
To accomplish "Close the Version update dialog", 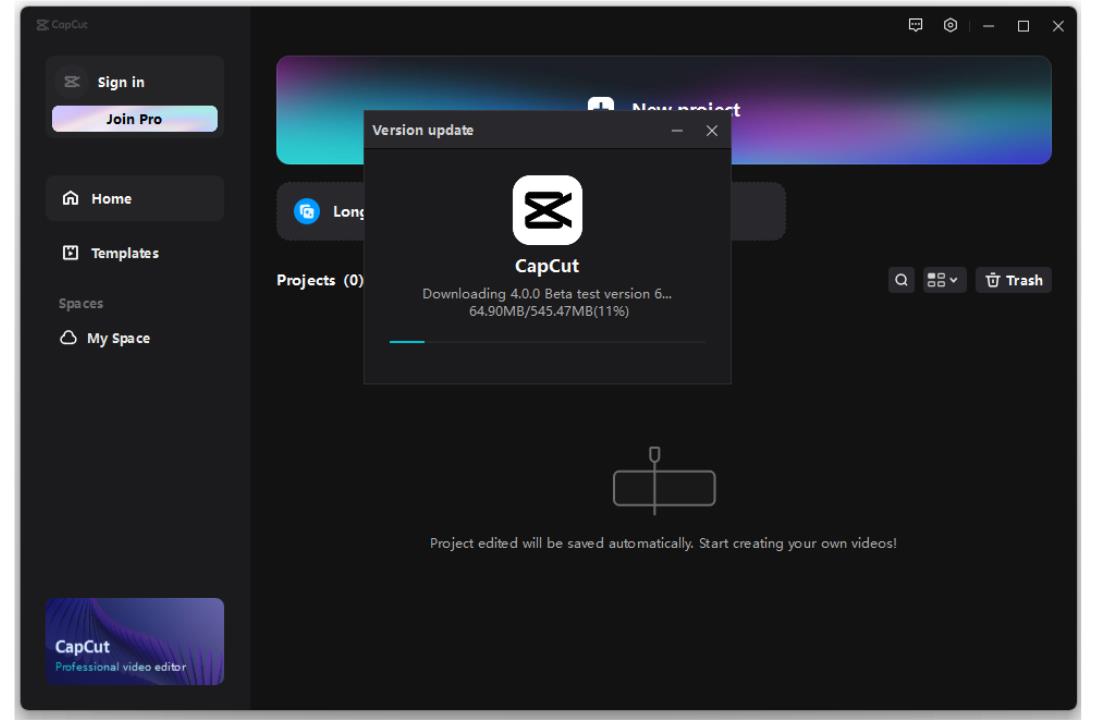I will (x=712, y=131).
